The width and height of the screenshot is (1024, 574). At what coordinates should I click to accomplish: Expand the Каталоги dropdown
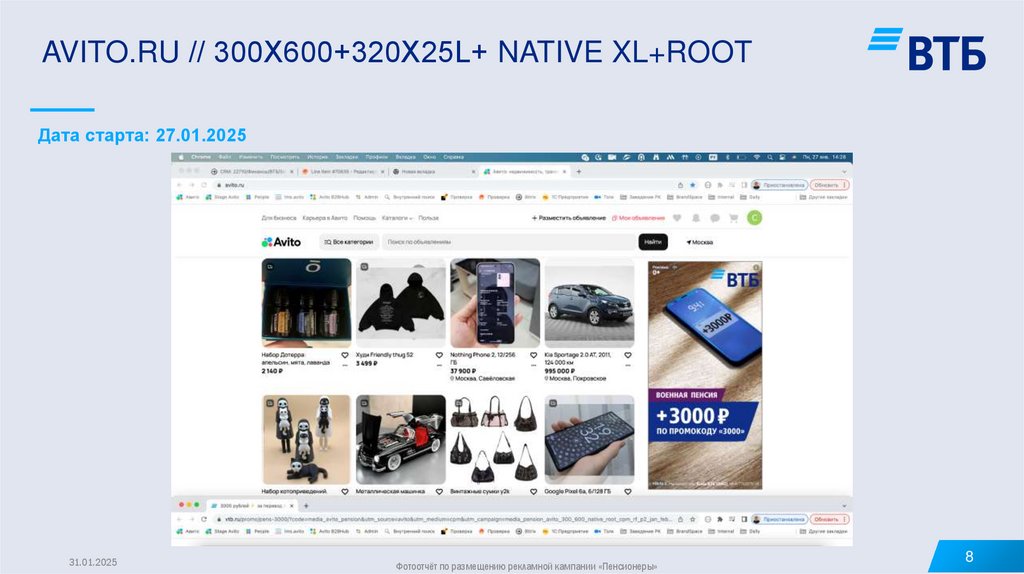tap(397, 218)
